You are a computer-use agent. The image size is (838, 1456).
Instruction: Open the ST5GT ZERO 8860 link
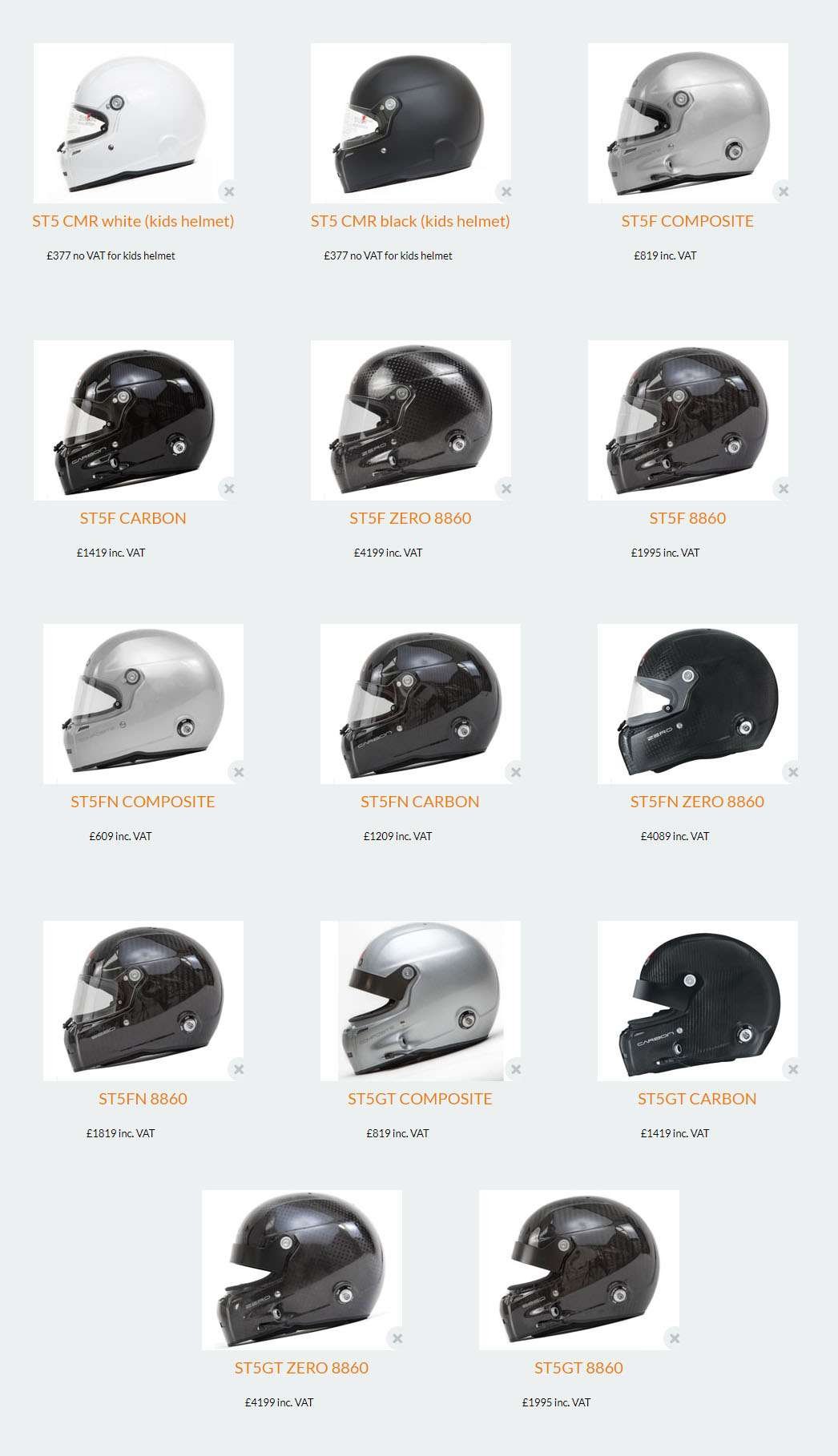point(301,1368)
